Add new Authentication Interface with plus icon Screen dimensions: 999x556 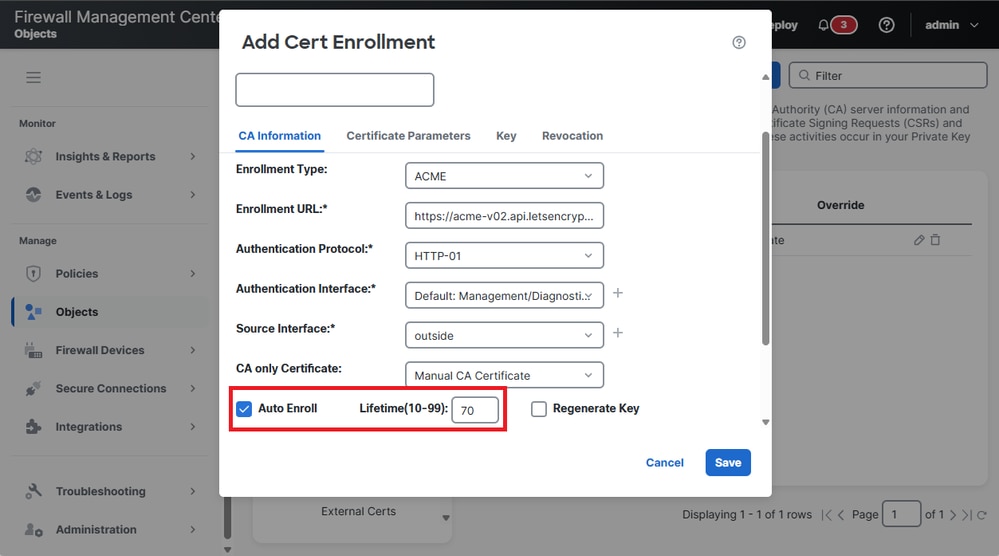pyautogui.click(x=618, y=293)
